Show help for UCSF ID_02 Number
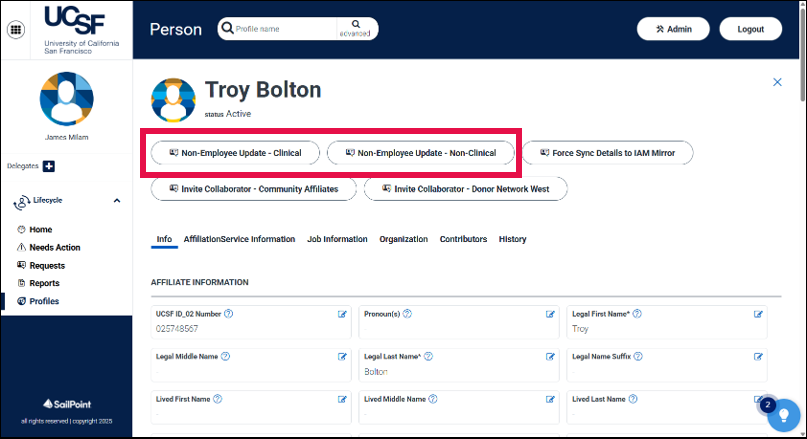807x439 pixels. (229, 314)
